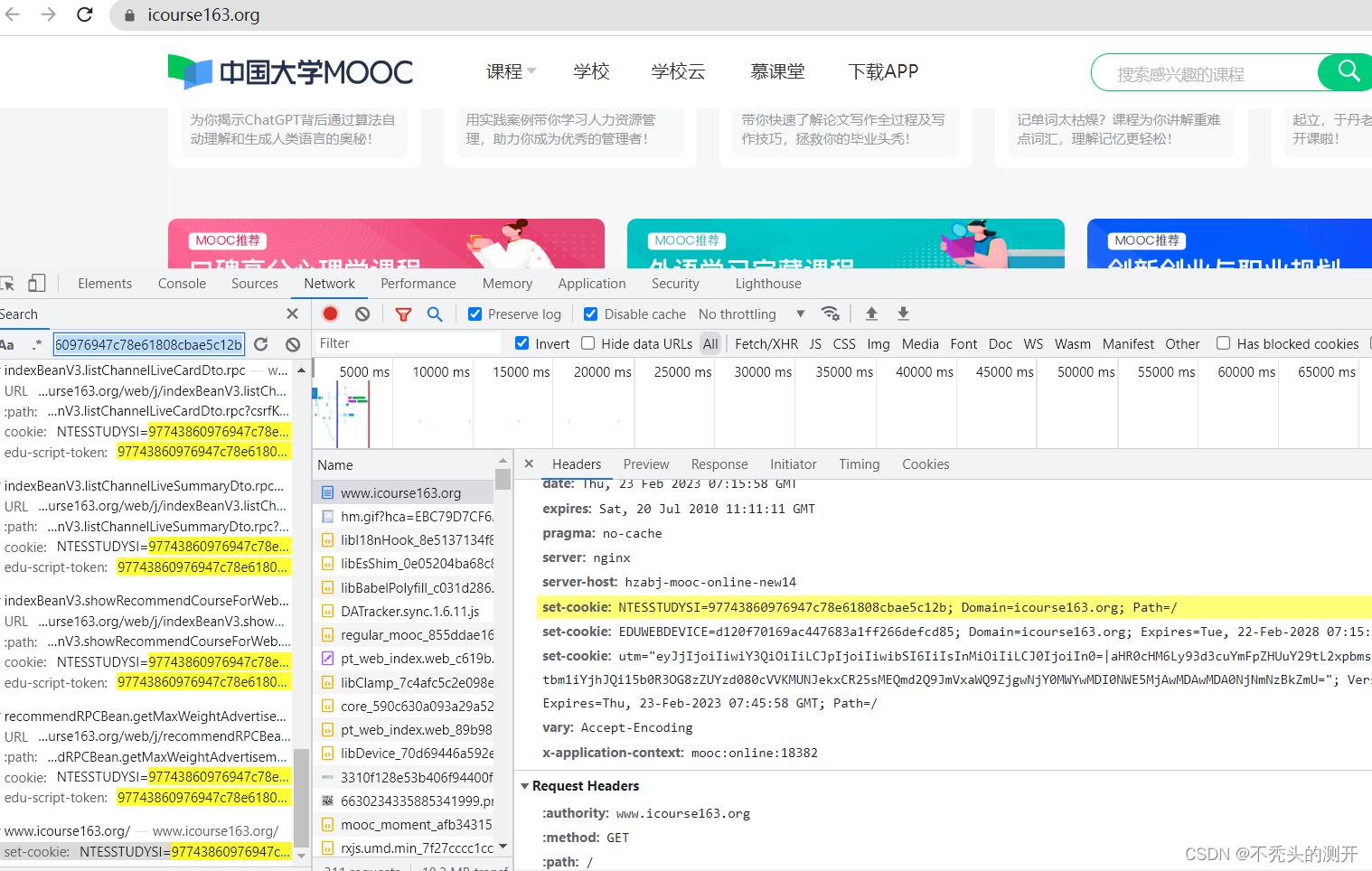Click the browser forward arrow
Screen dimensions: 1372x871
click(x=49, y=14)
